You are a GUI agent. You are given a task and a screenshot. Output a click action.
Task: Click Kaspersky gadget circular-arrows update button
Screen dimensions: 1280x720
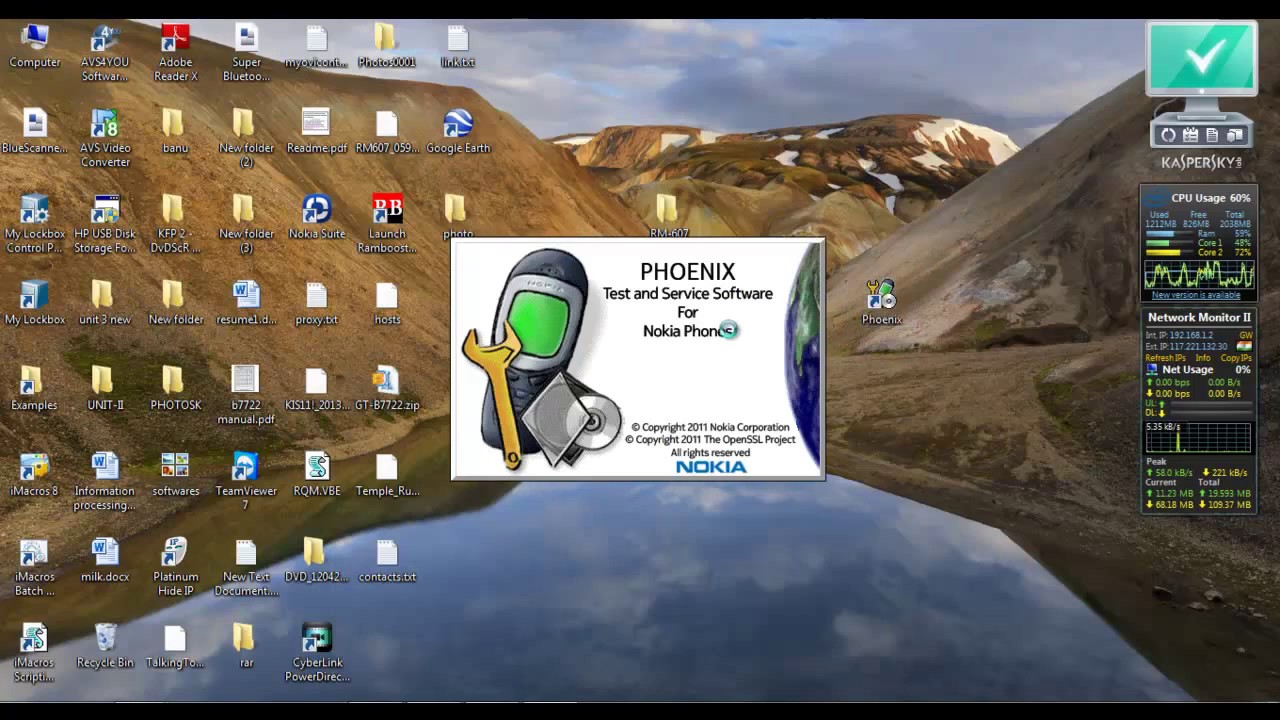1168,135
